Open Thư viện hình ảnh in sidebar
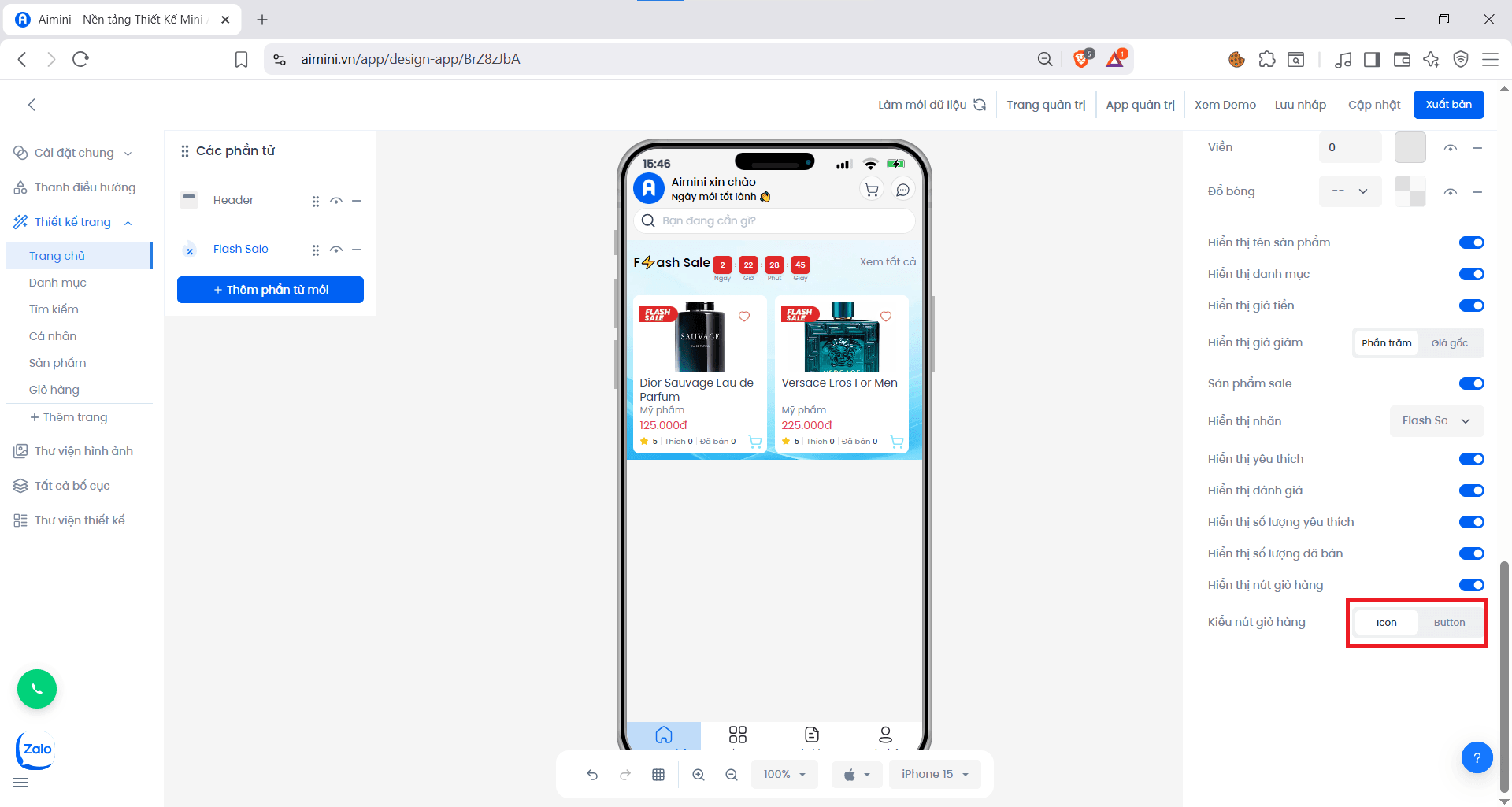The height and width of the screenshot is (807, 1512). 83,451
